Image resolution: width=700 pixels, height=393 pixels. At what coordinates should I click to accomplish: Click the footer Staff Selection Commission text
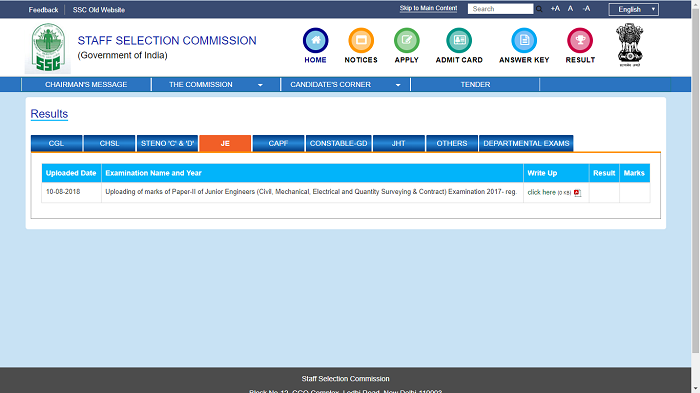[x=345, y=379]
